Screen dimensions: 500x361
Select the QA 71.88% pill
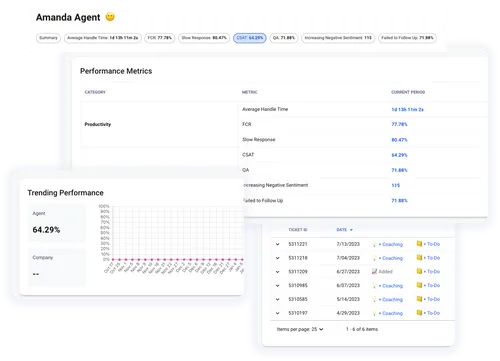tap(284, 38)
